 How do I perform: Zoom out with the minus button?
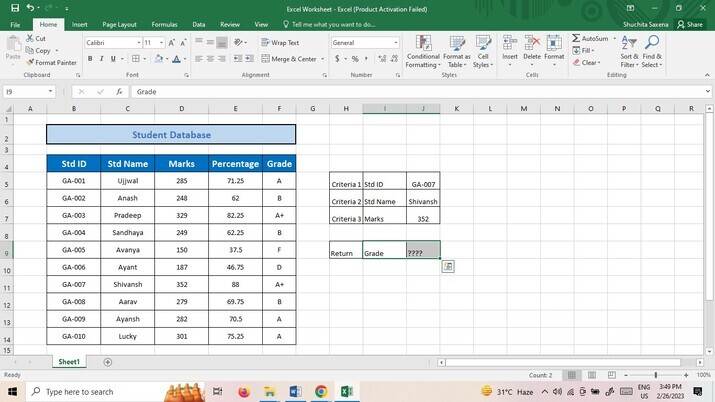(626, 375)
